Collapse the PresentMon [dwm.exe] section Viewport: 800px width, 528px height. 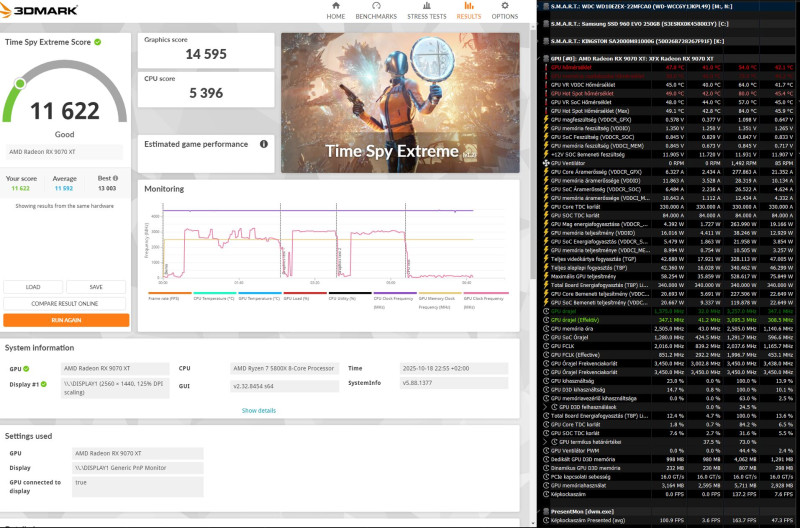(x=540, y=511)
